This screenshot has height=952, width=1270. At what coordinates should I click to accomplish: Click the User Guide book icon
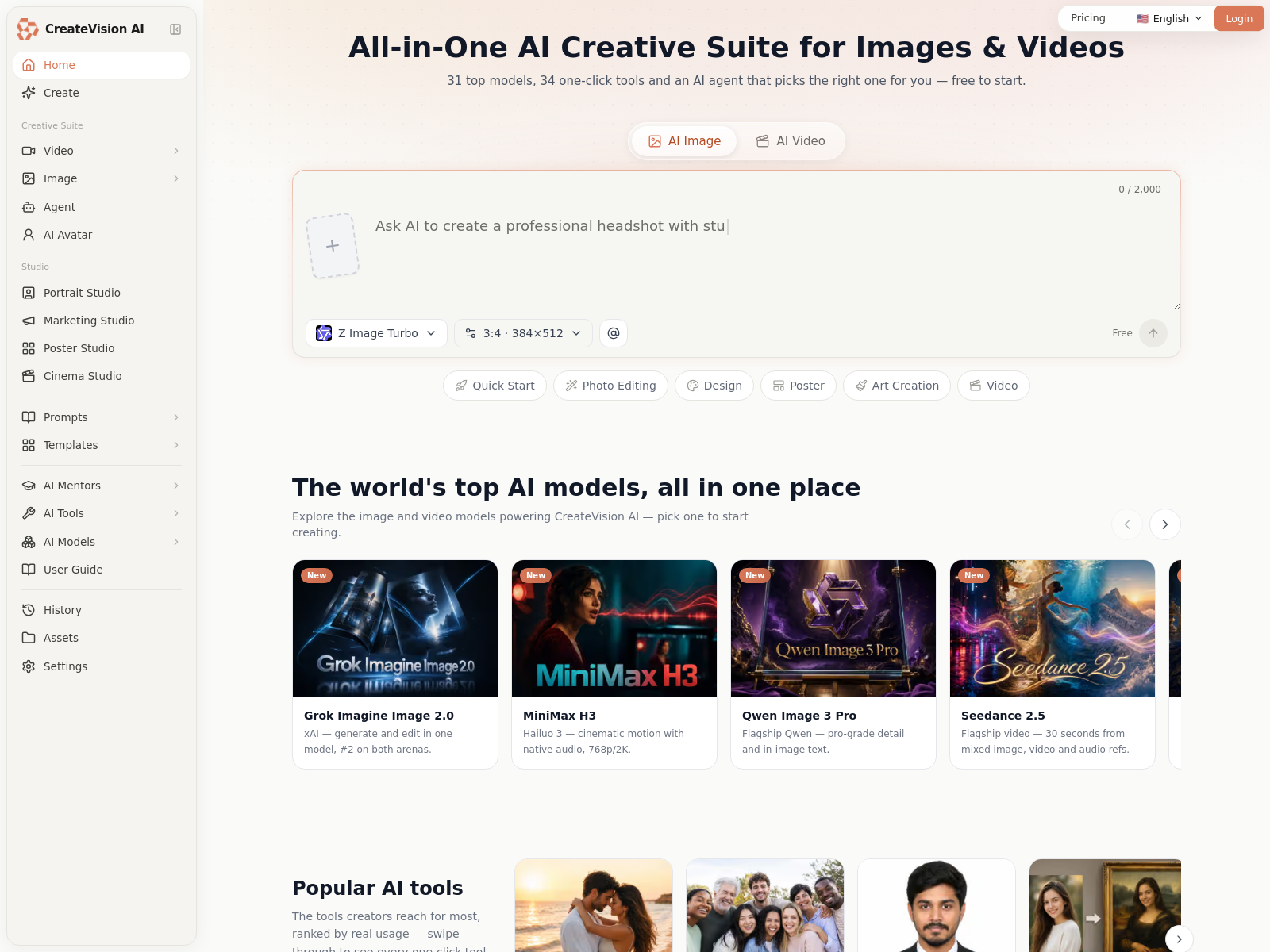[x=29, y=570]
